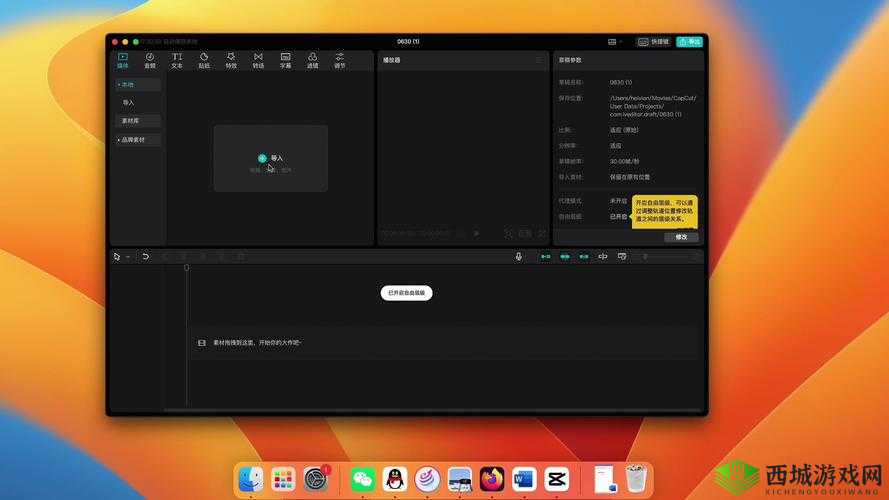Open the Adjustment (调节) tab

point(340,61)
